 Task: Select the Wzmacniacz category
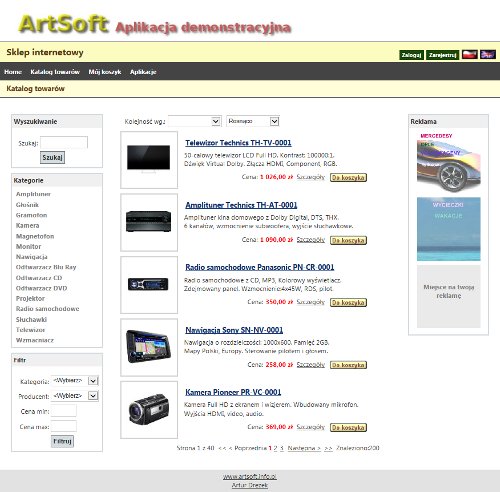tap(35, 340)
